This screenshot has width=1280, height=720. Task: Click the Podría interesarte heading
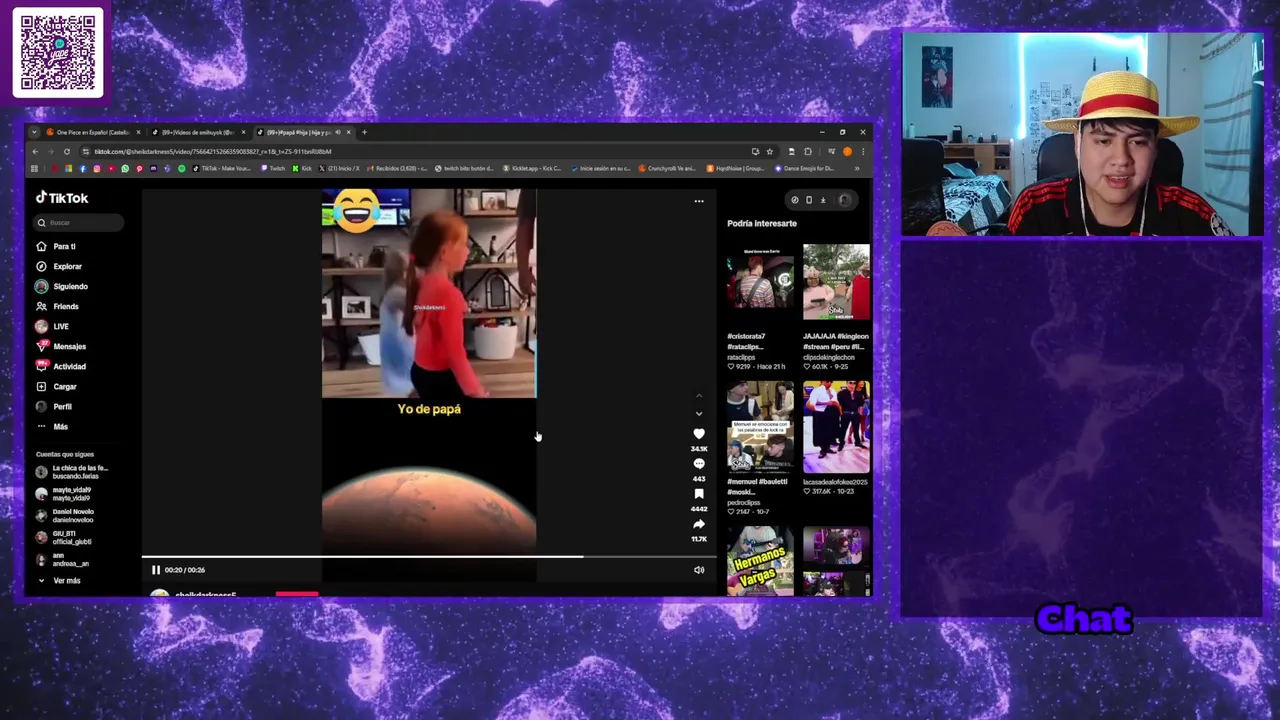click(x=762, y=223)
